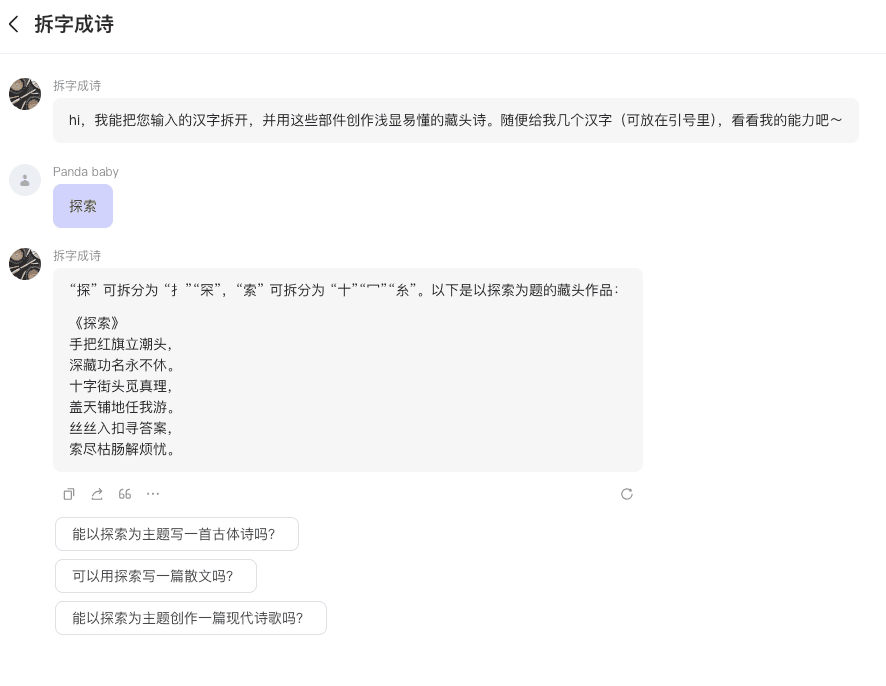This screenshot has height=686, width=886.
Task: Click the 拆字成诗 sender name above the greeting
Action: pyautogui.click(x=77, y=86)
